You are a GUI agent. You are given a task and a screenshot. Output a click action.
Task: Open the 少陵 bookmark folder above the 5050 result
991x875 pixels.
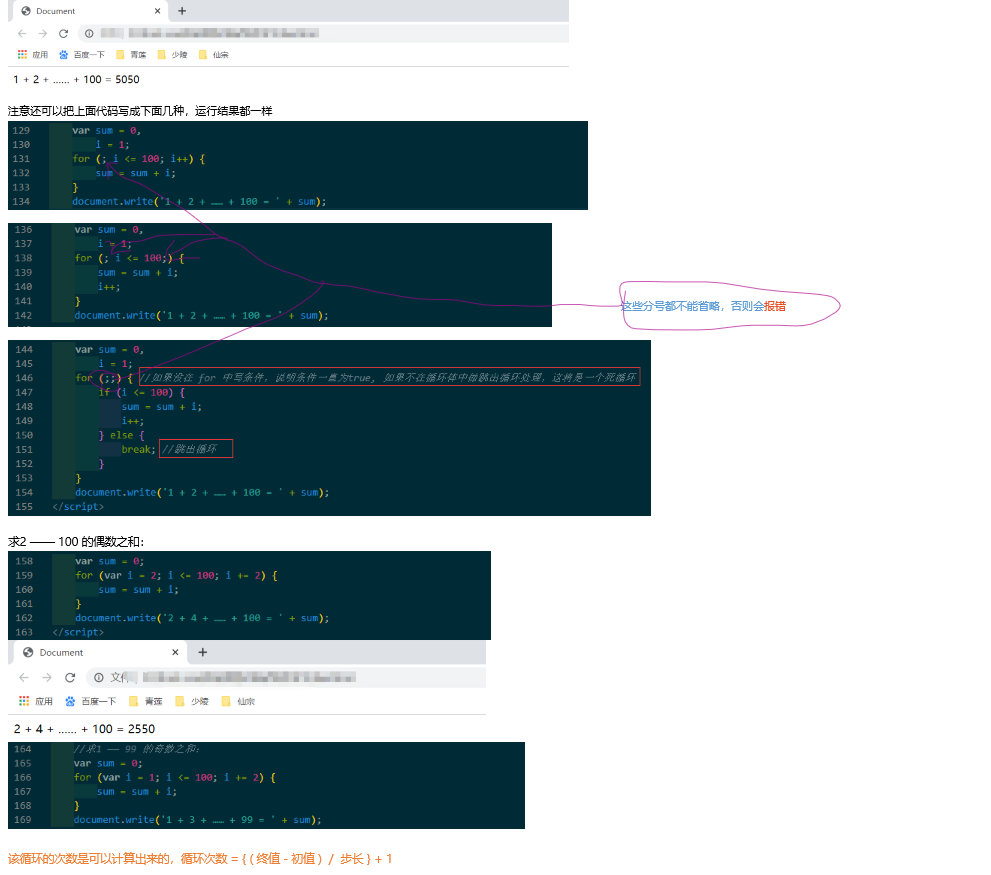(173, 55)
